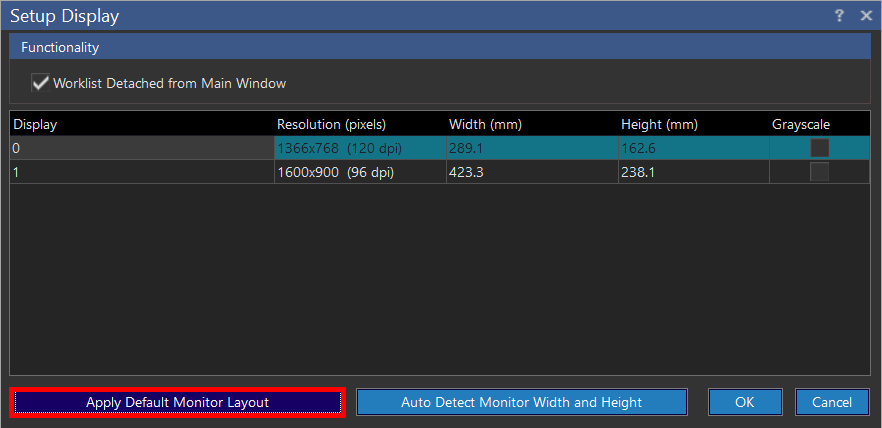Collapse the Functionality section header

[440, 47]
